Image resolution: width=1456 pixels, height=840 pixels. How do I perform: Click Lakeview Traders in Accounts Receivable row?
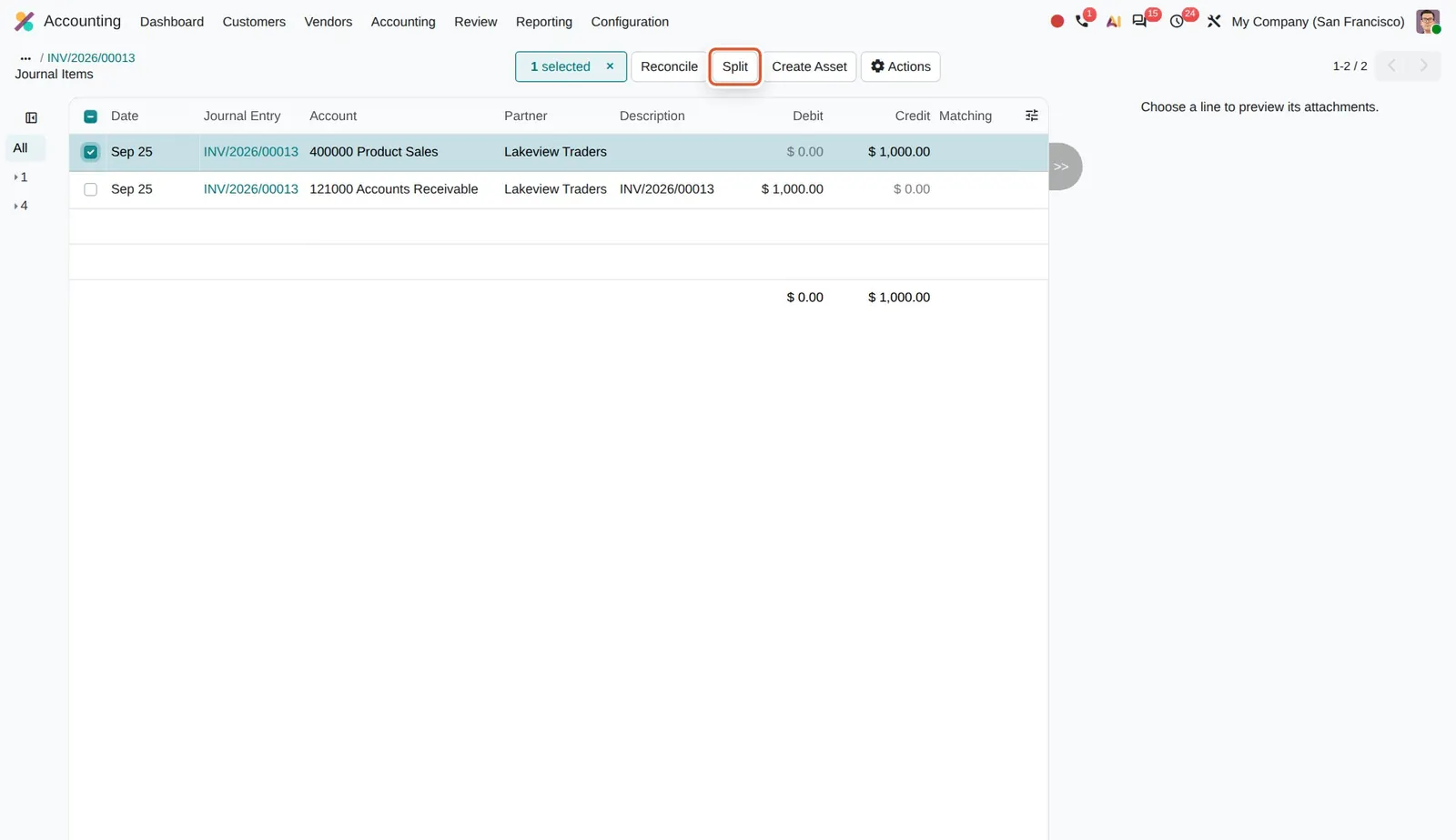coord(555,188)
